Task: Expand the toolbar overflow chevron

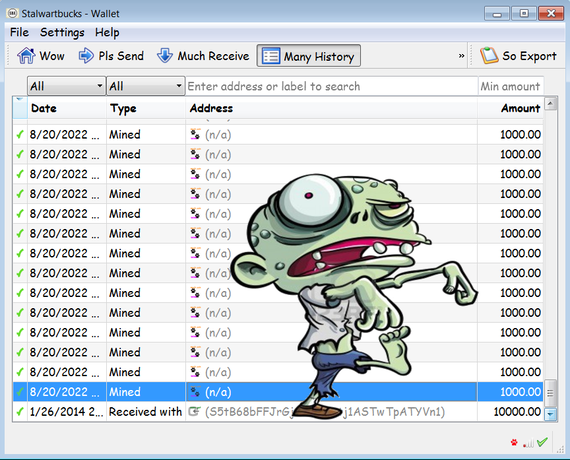Action: click(461, 56)
